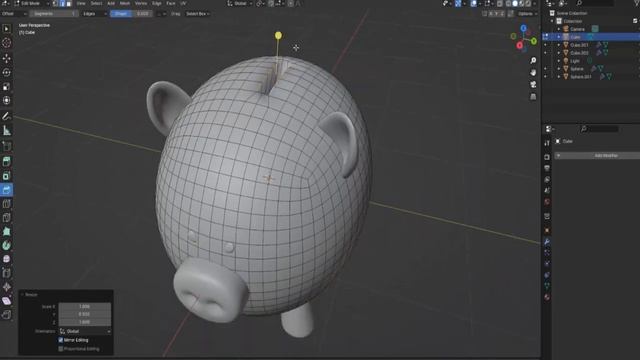
Task: Activate the Scale tool
Action: [7, 87]
